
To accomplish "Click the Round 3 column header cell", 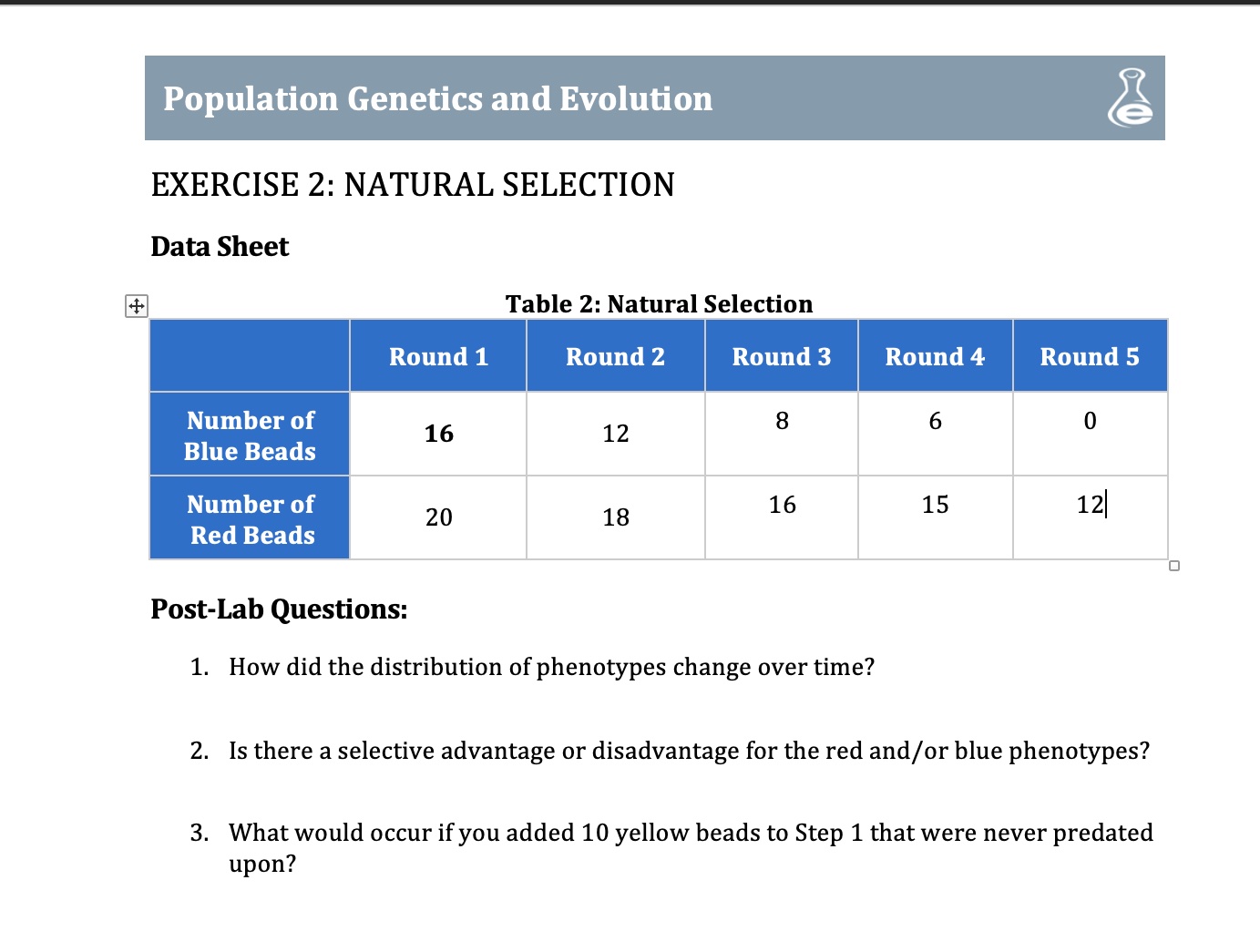I will 782,355.
